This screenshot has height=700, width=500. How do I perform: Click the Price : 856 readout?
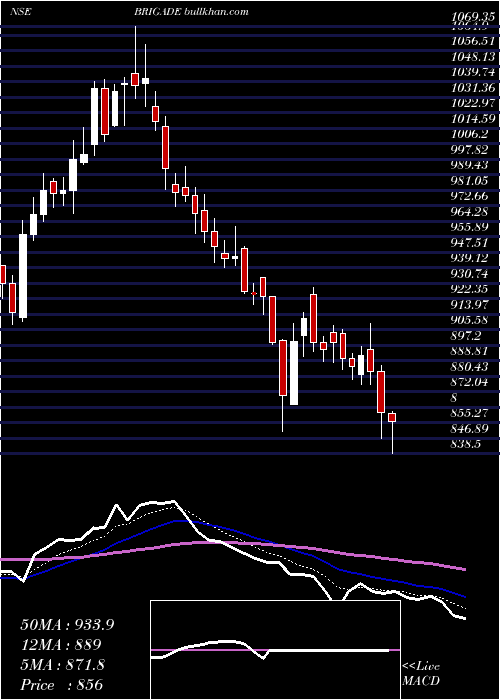(x=62, y=685)
